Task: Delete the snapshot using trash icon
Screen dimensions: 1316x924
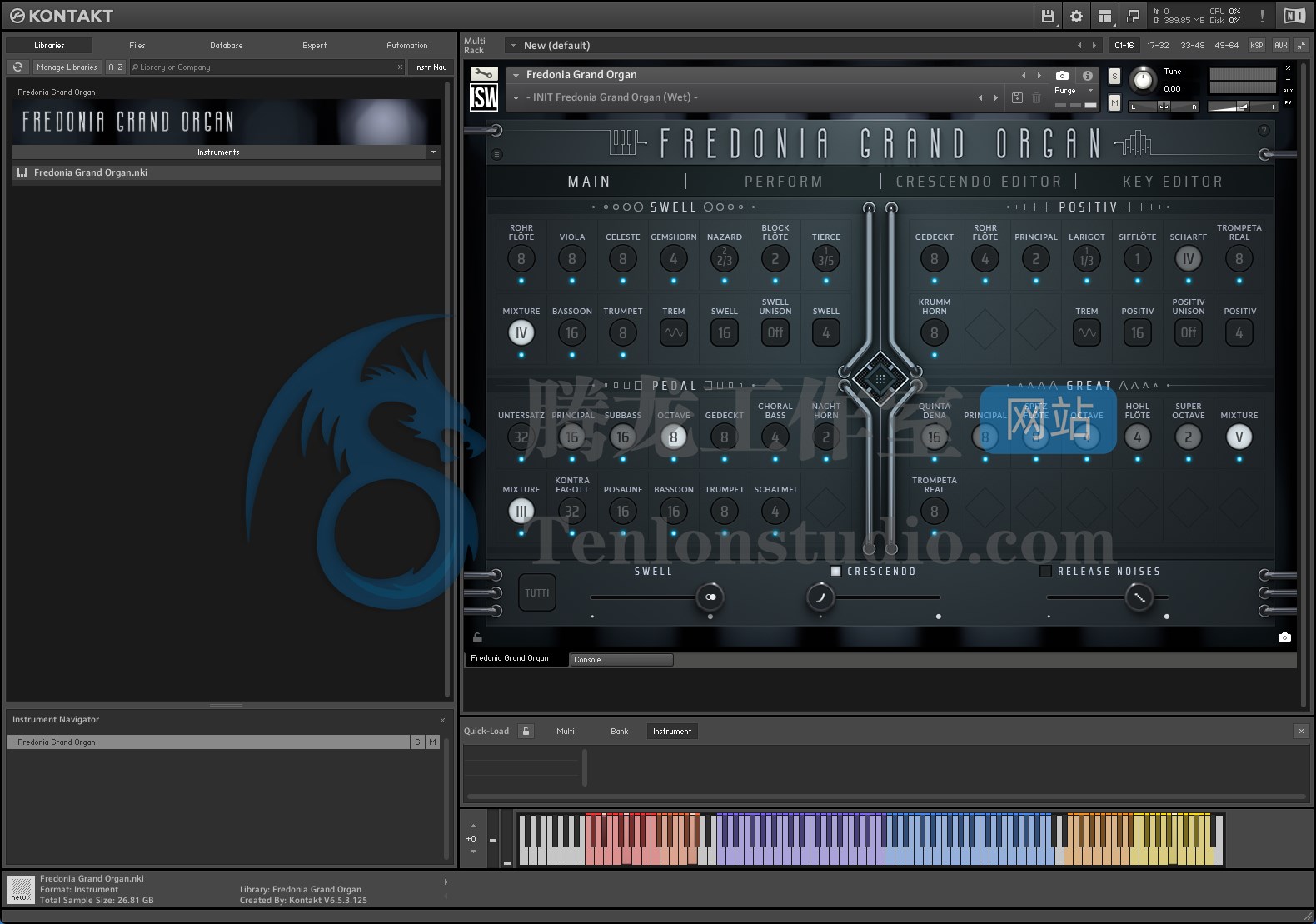Action: (x=1036, y=97)
